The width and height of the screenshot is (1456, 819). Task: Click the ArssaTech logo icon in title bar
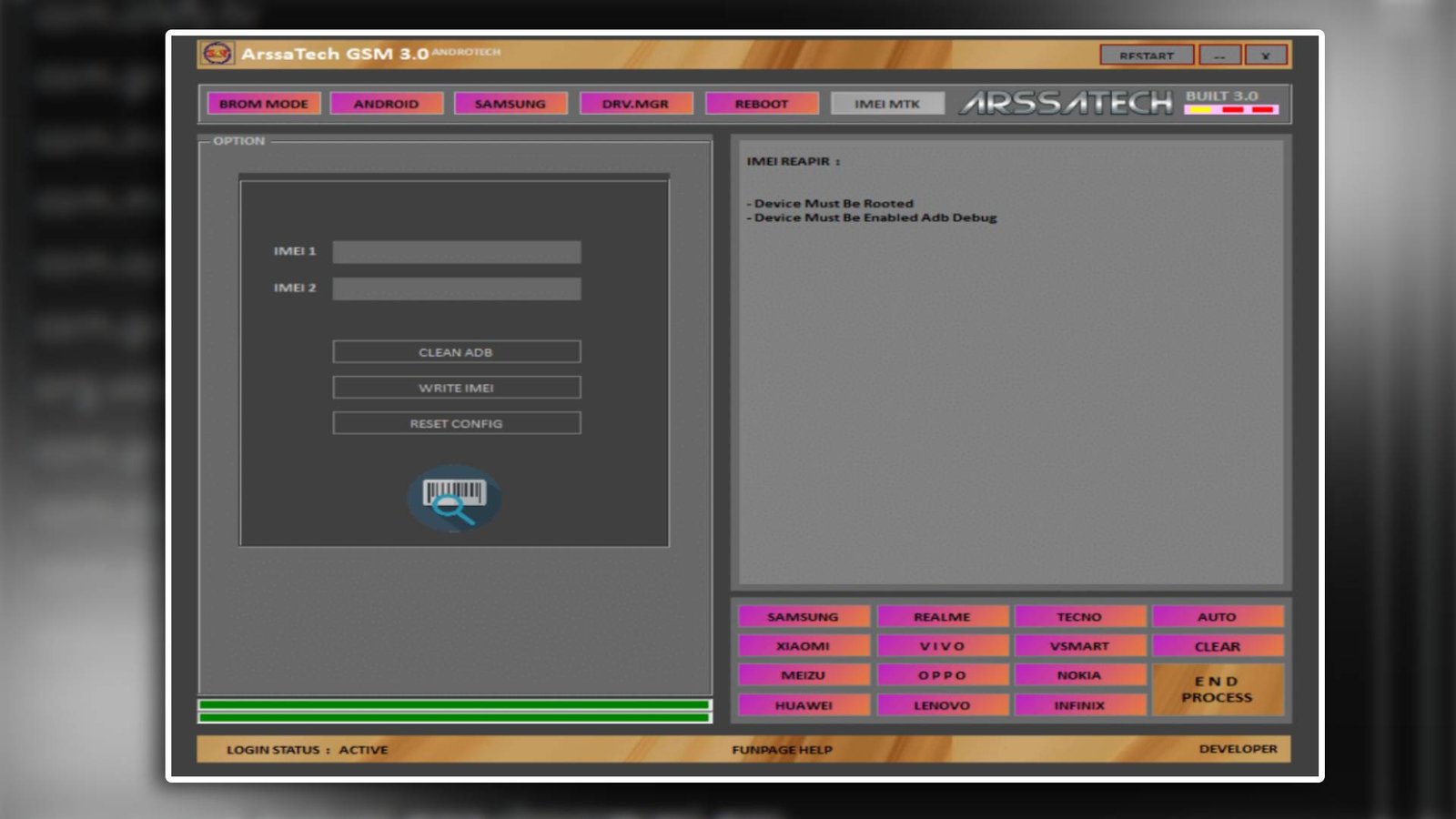pos(217,54)
